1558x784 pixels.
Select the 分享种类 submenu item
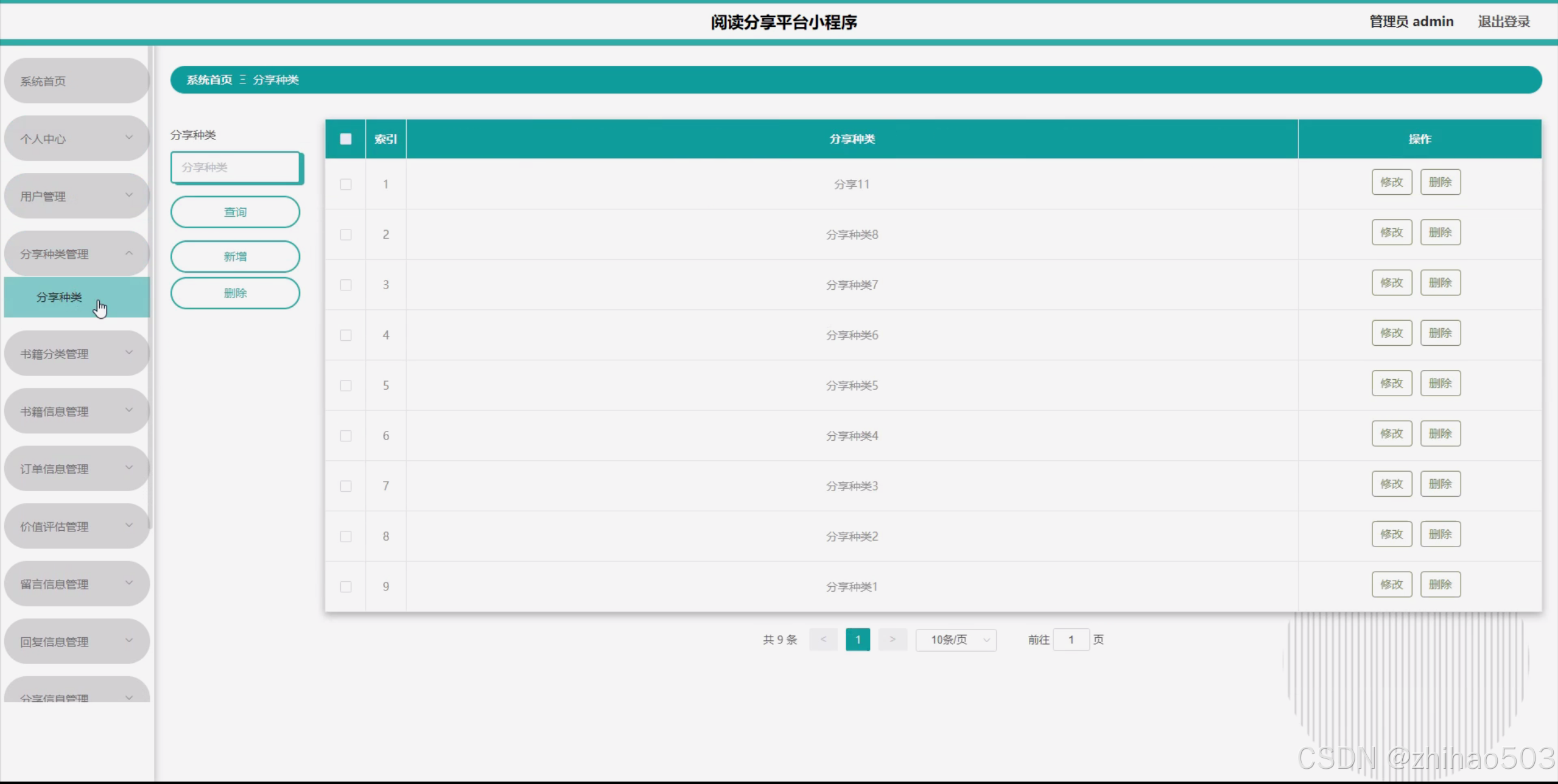click(59, 297)
